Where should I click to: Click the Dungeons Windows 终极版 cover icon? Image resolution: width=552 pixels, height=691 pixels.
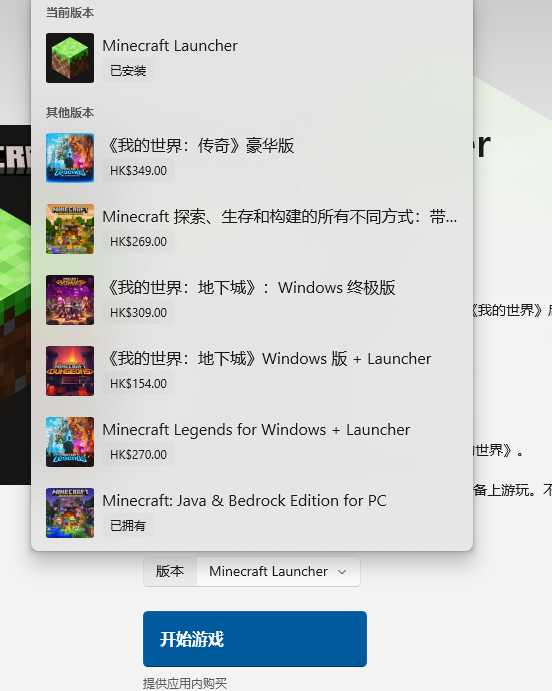(x=70, y=300)
